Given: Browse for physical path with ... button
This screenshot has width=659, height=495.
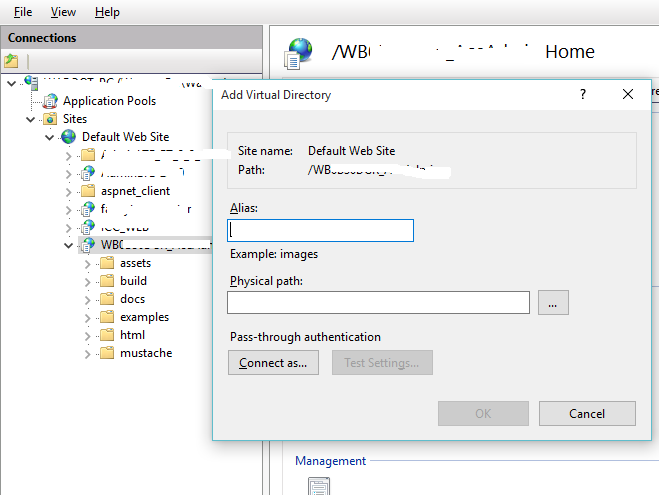Looking at the screenshot, I should [x=553, y=302].
